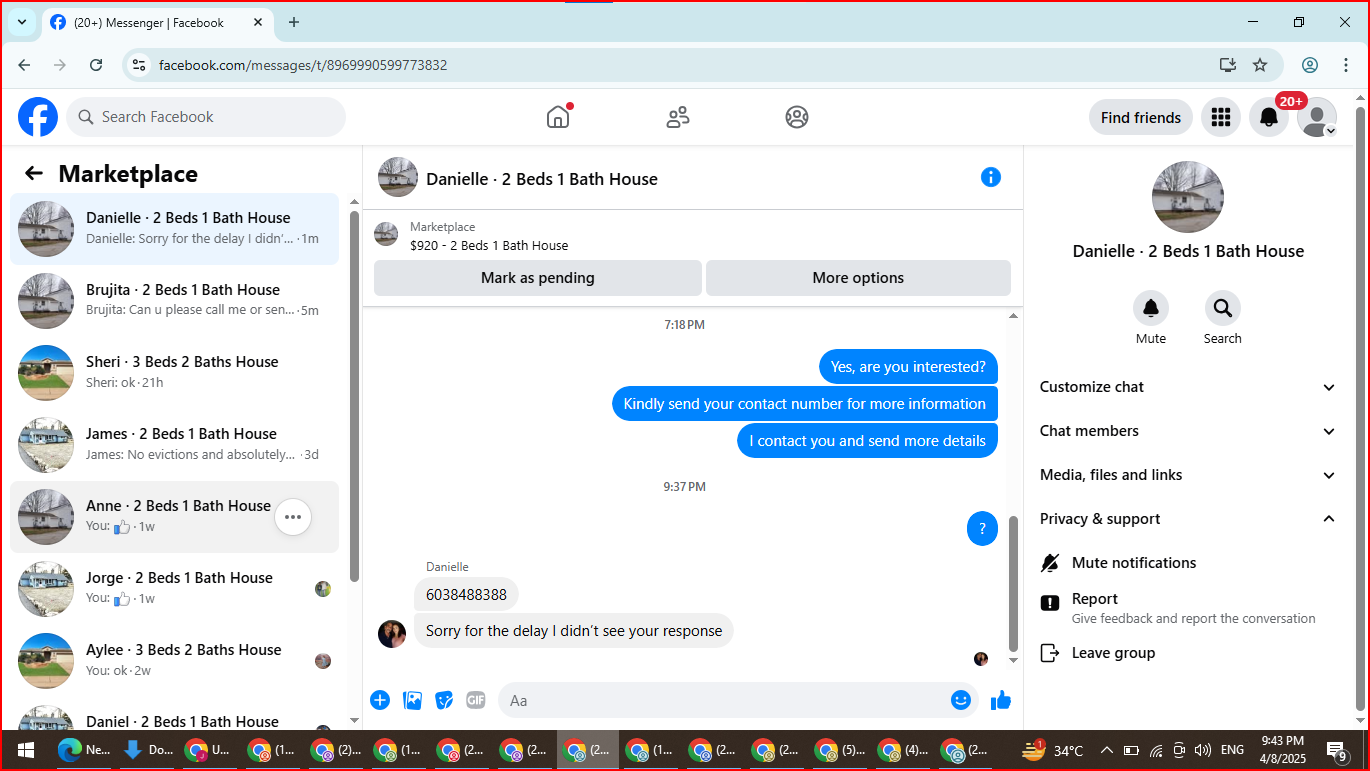Open the account profile avatar menu
This screenshot has width=1370, height=771.
coord(1317,117)
